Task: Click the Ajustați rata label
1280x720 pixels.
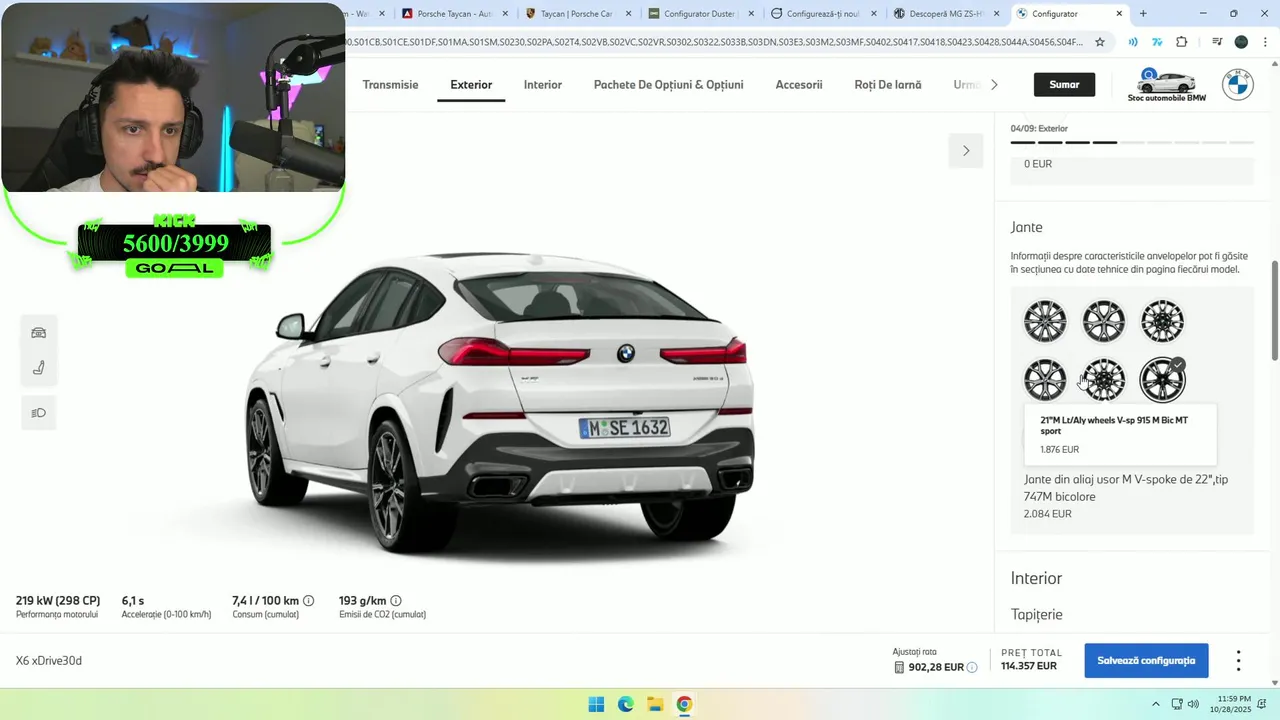Action: pos(915,652)
